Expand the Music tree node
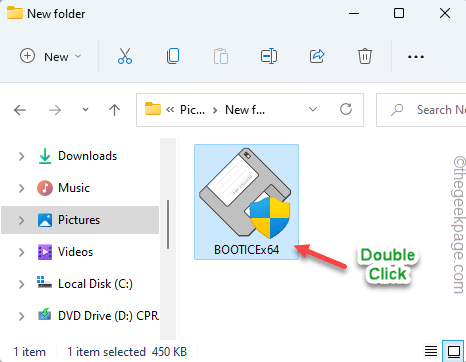Viewport: 466px width, 362px height. [21, 188]
